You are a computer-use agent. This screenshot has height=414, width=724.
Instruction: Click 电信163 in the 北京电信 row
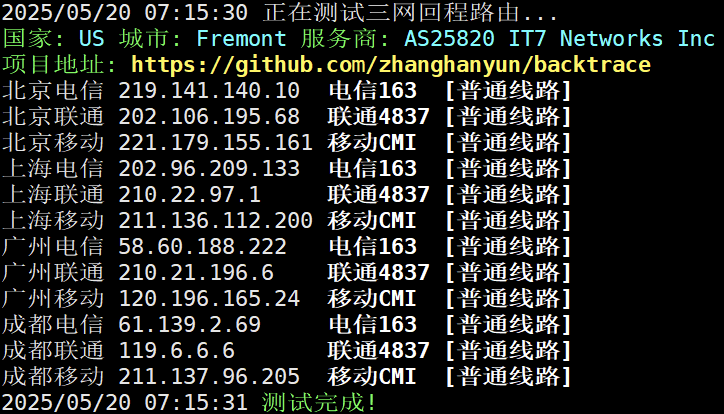373,90
